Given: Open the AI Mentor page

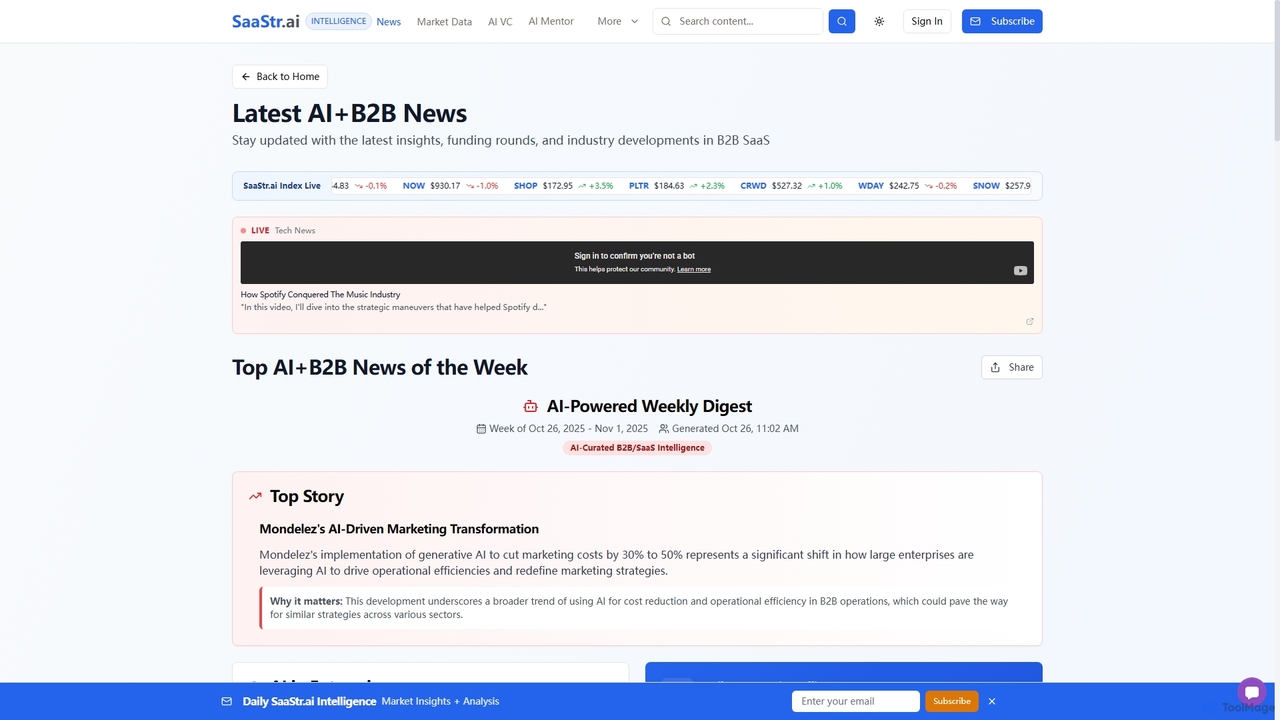Looking at the screenshot, I should coord(551,21).
